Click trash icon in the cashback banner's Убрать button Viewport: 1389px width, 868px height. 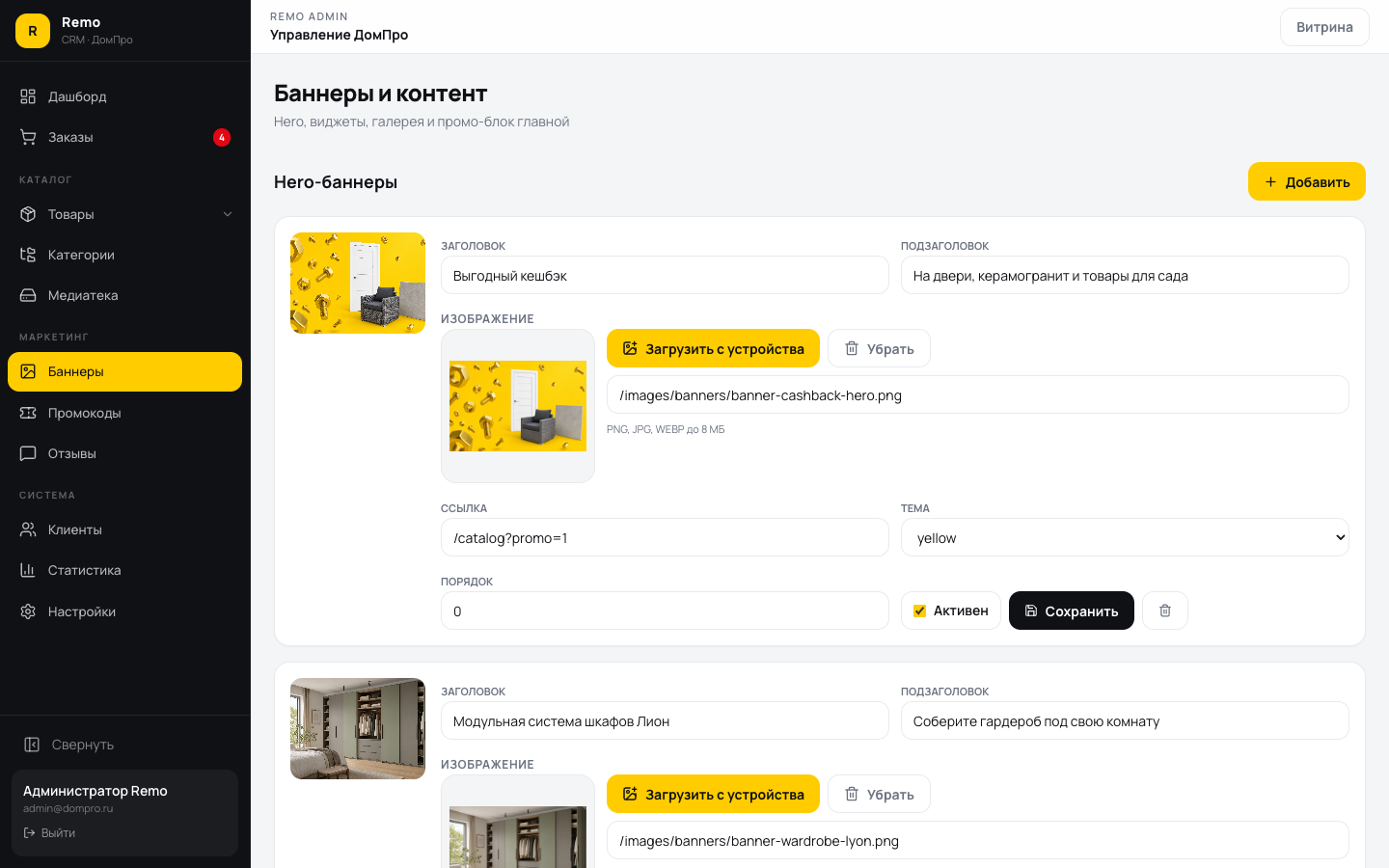pyautogui.click(x=852, y=348)
